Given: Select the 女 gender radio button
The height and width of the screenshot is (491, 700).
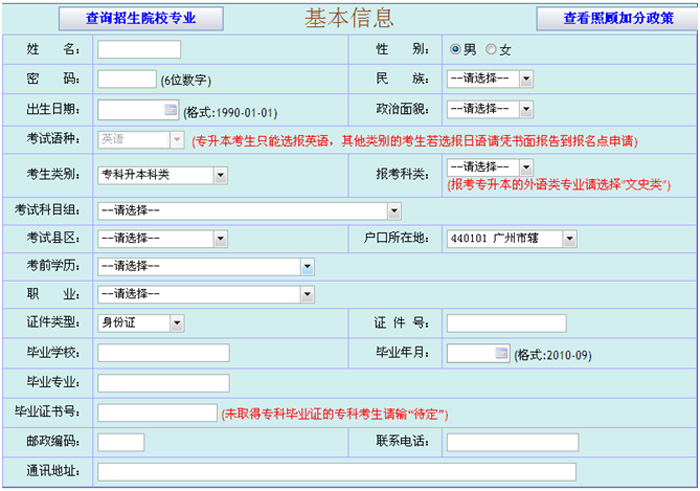Looking at the screenshot, I should [x=491, y=49].
